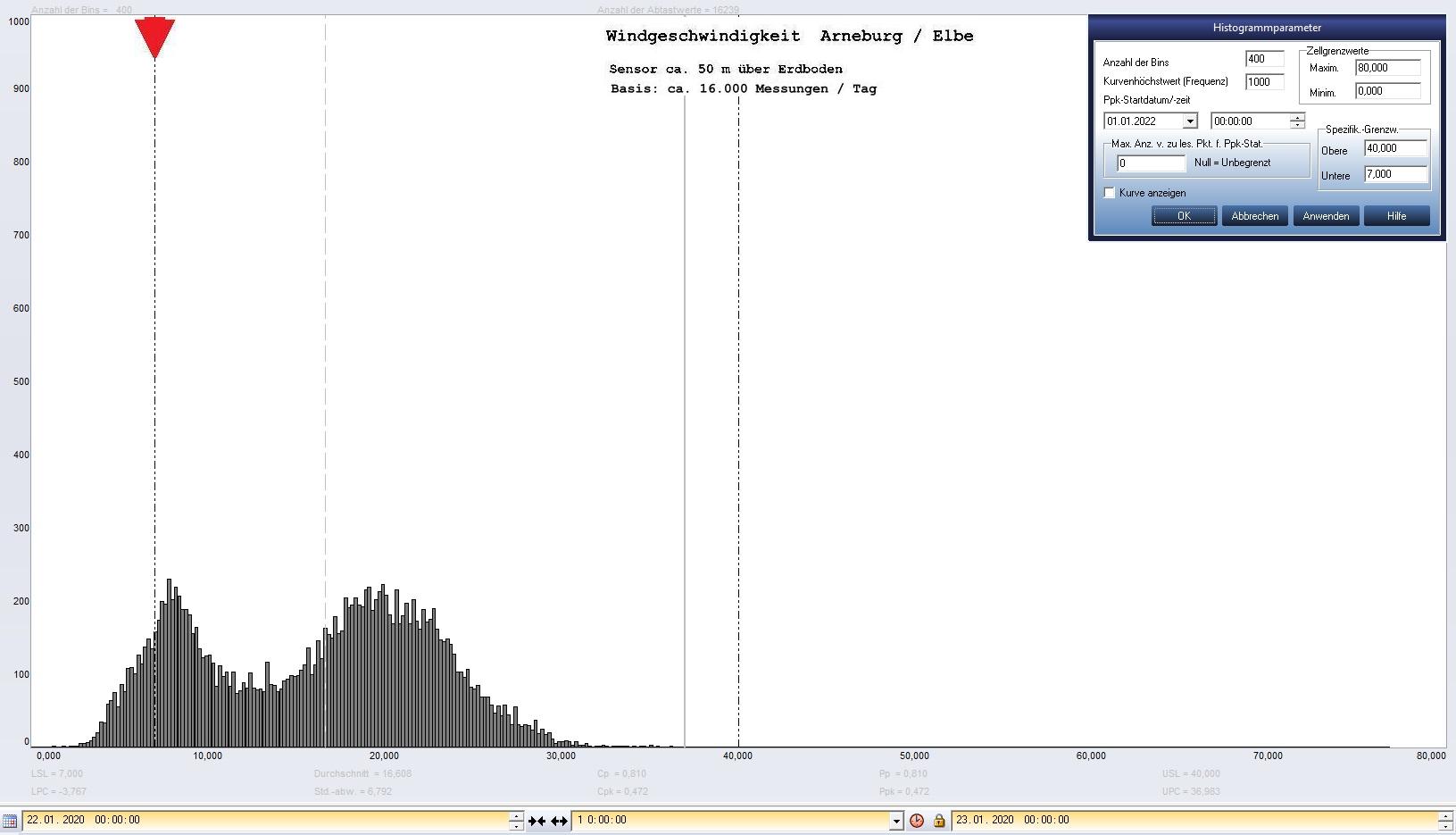Select the Obere specification limit field
1456x835 pixels.
[x=1394, y=149]
